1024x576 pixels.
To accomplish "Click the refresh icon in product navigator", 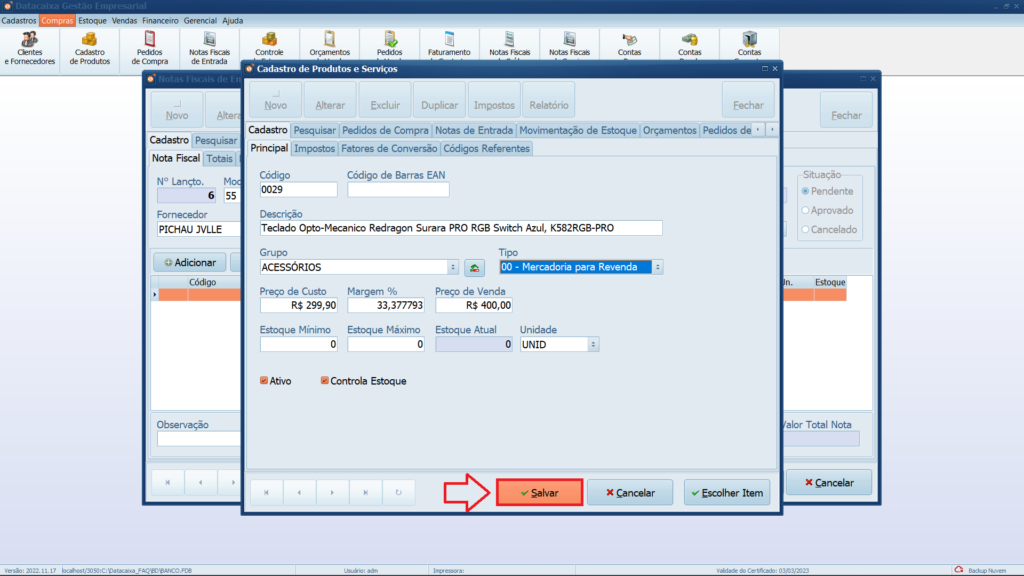I will click(x=399, y=492).
